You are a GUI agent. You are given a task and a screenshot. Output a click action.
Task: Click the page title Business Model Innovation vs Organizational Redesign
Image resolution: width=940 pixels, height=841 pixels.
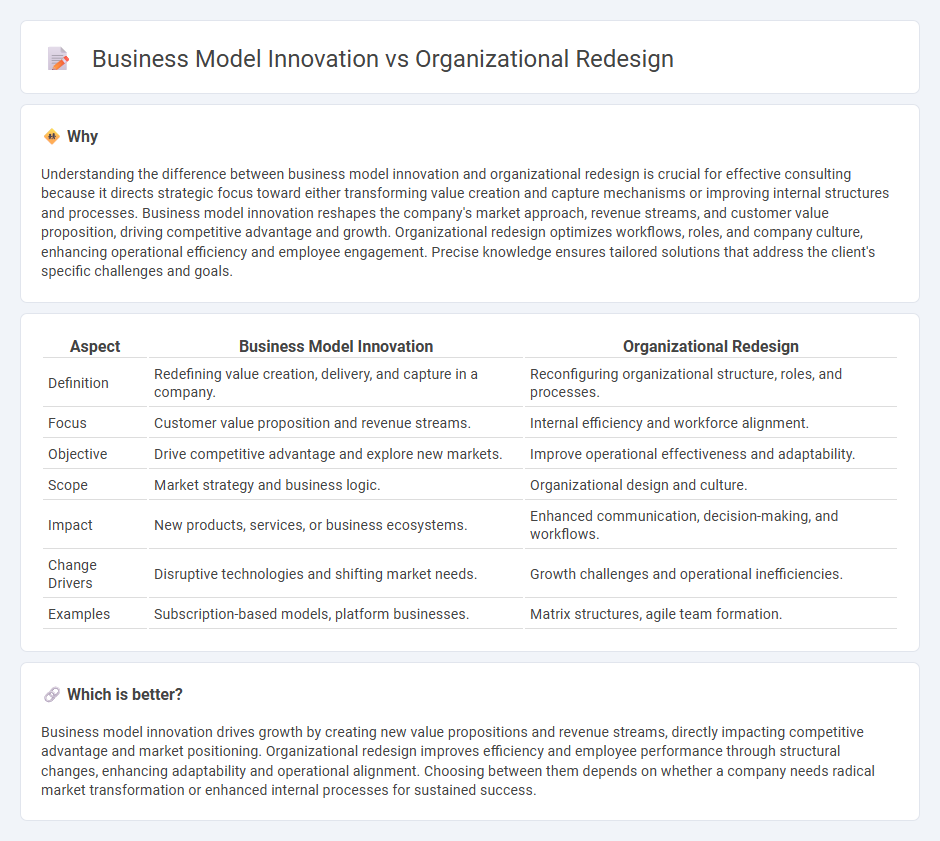click(x=383, y=59)
